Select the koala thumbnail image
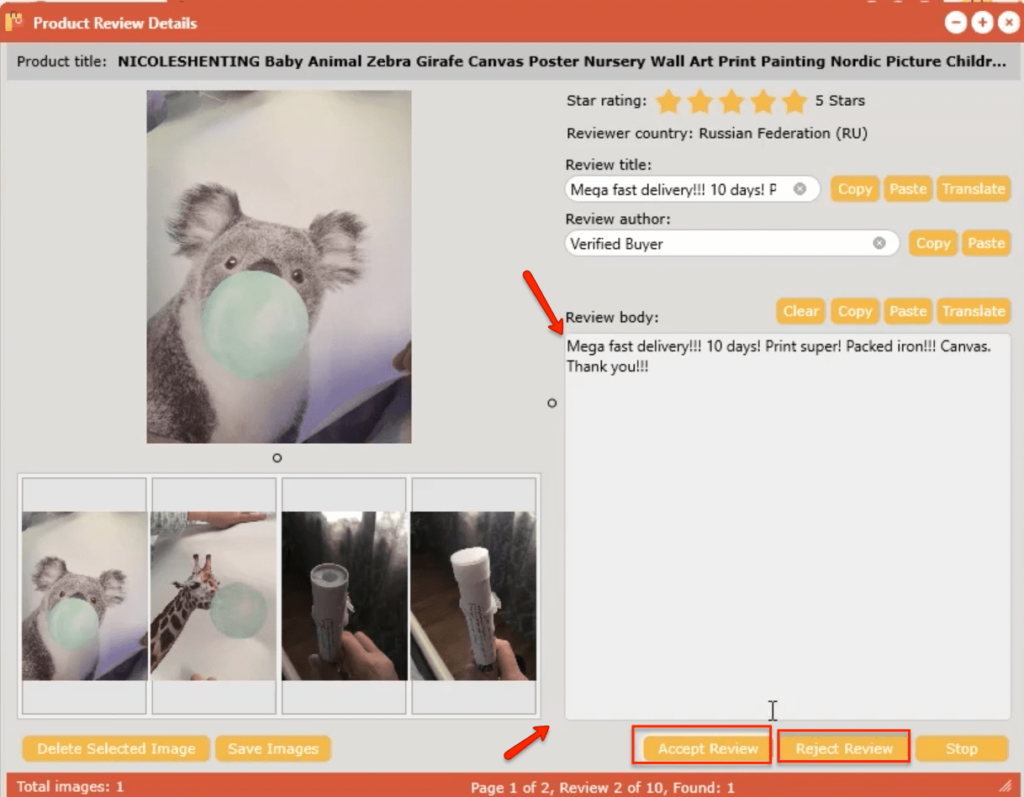 coord(84,596)
